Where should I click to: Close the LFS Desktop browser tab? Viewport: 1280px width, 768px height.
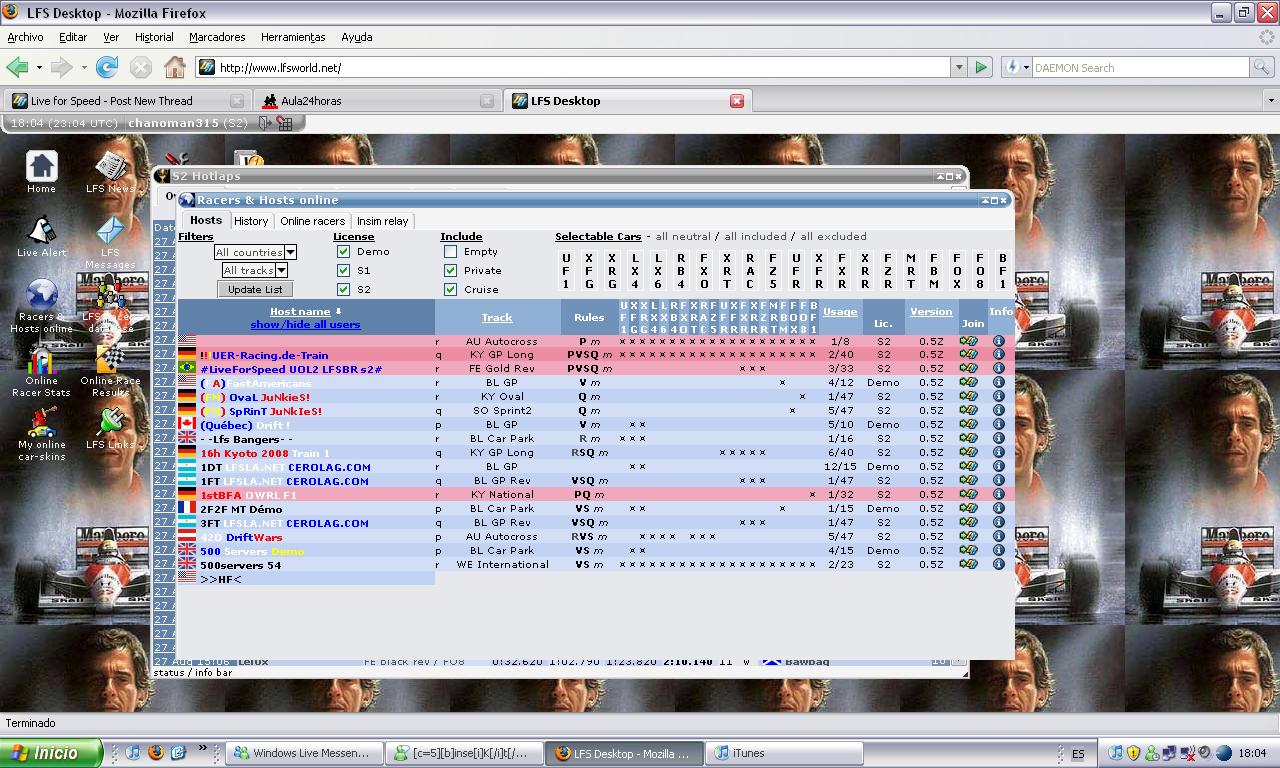(737, 100)
